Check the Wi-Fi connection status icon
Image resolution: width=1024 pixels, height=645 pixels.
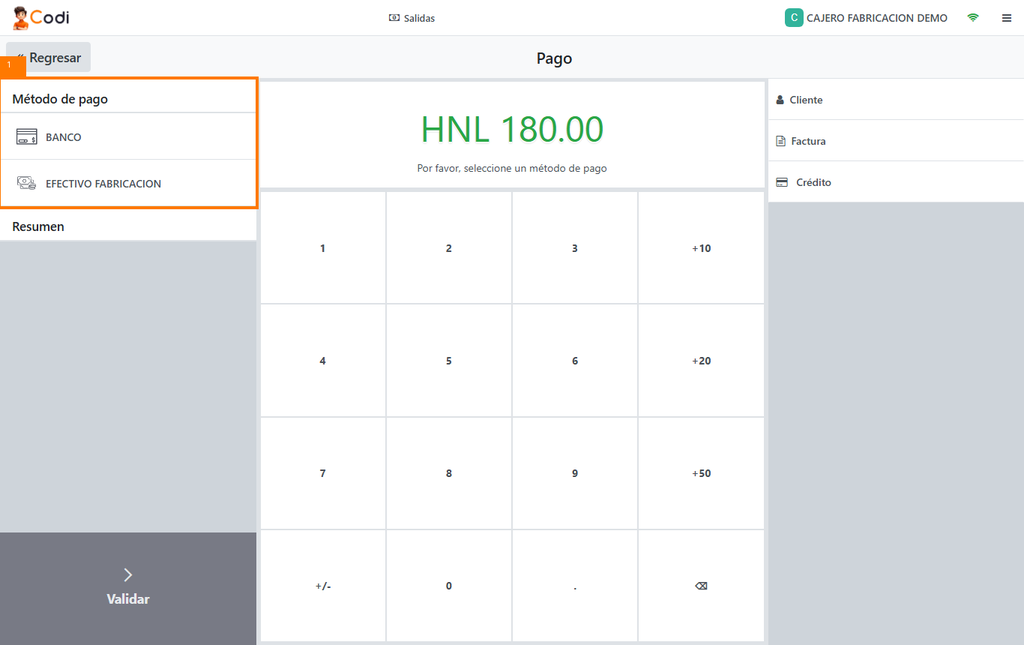click(x=973, y=18)
